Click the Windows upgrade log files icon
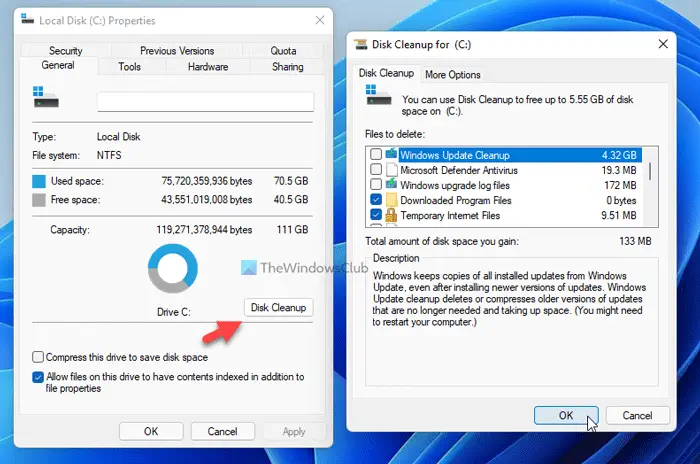The image size is (700, 464). (x=392, y=184)
